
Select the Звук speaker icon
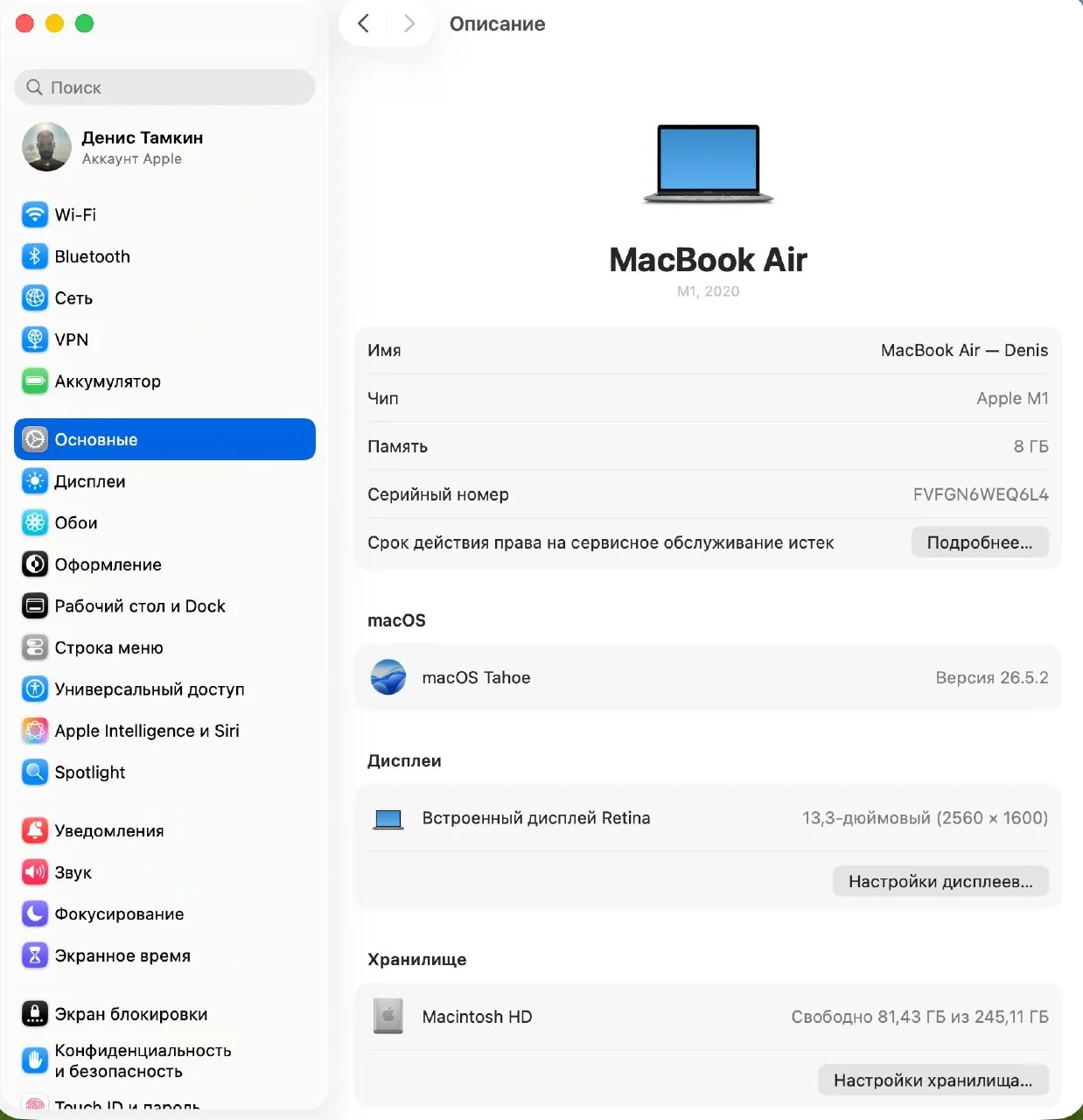tap(35, 872)
